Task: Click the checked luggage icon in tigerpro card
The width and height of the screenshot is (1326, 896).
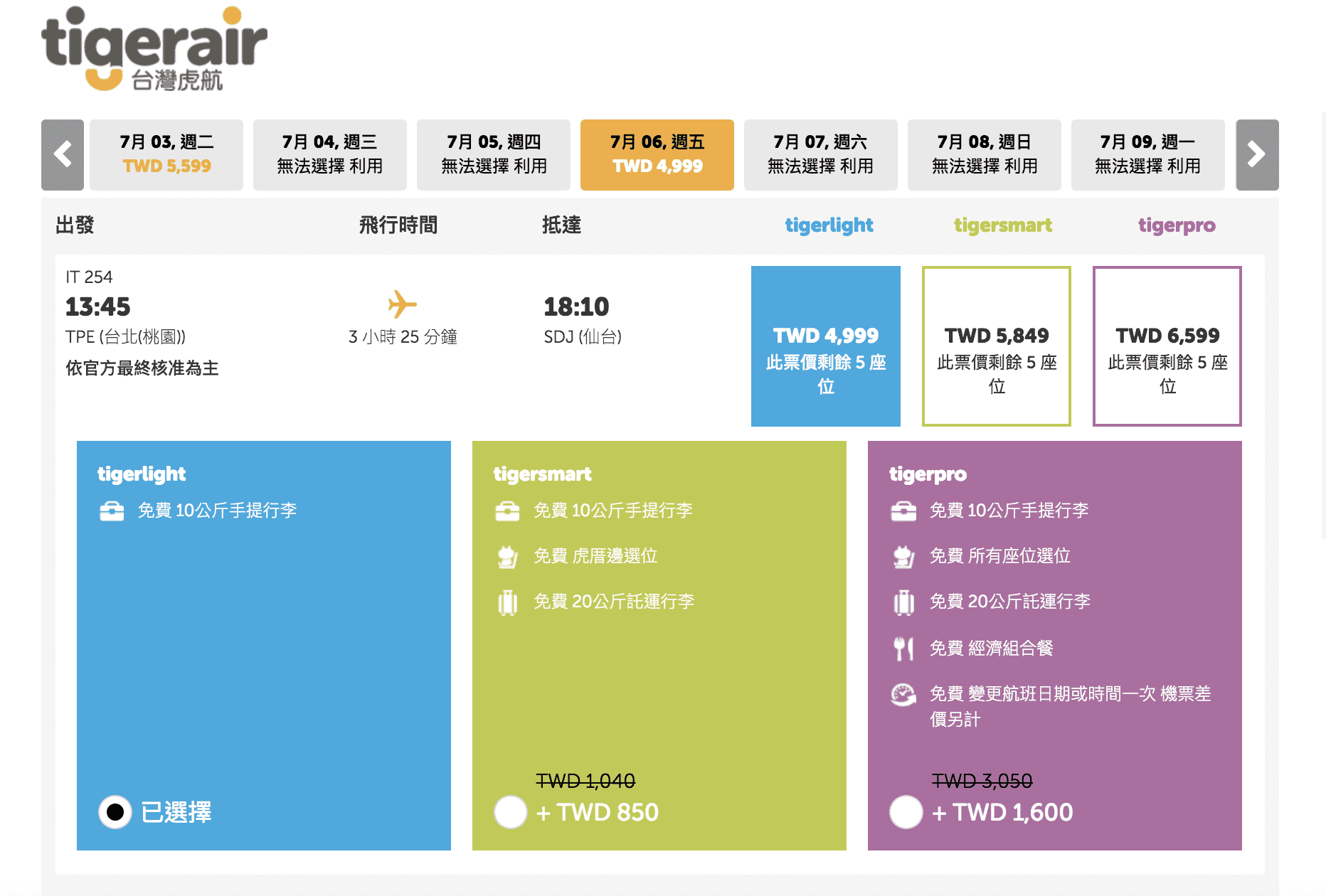Action: tap(904, 602)
